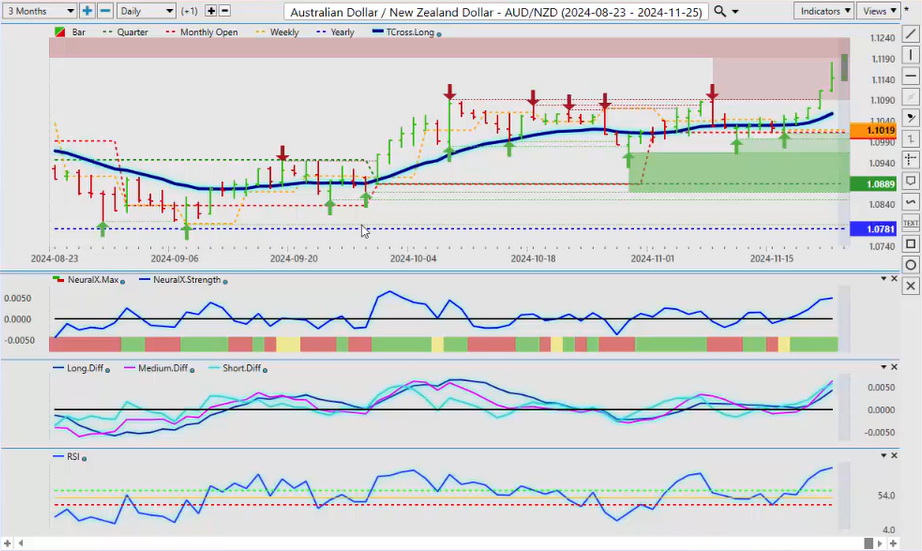This screenshot has width=922, height=551.
Task: Increase the time range with blue plus
Action: click(x=87, y=11)
